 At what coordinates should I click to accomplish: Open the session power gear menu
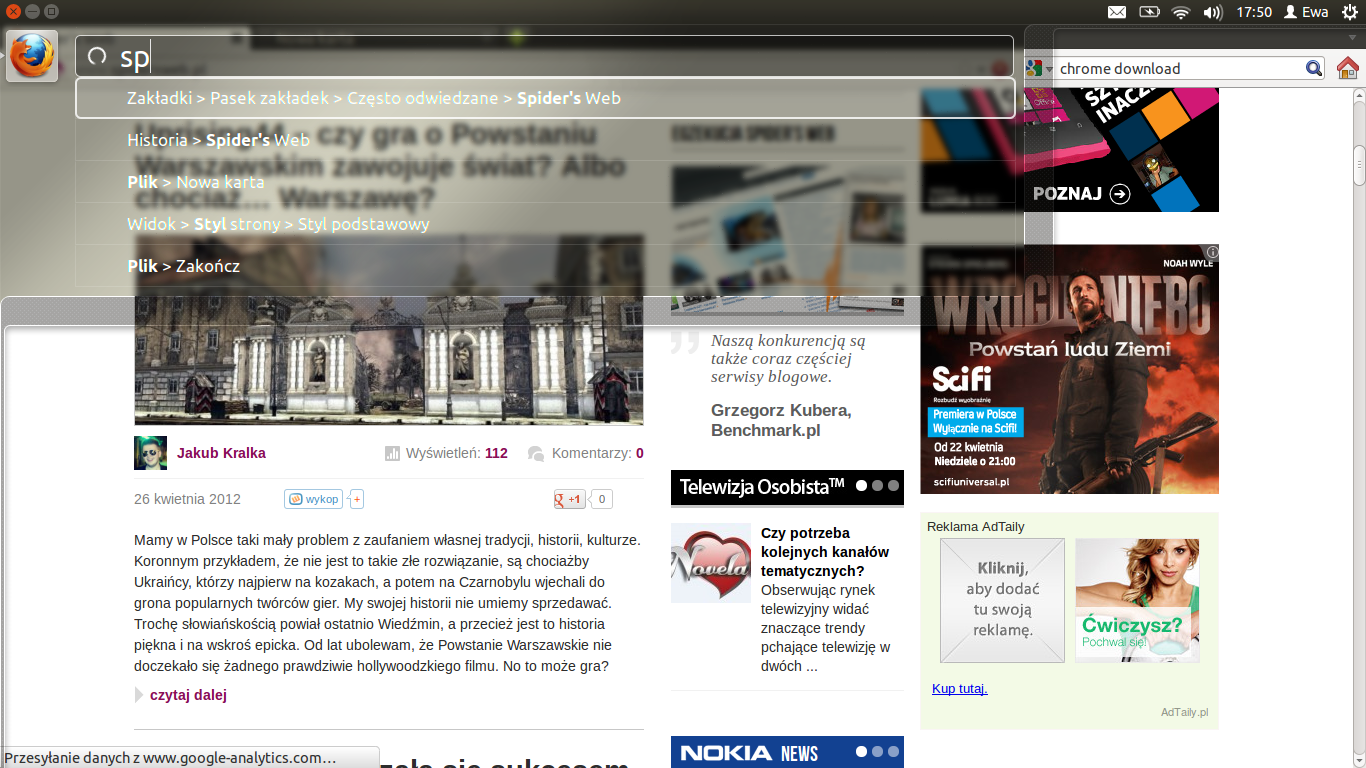1349,12
